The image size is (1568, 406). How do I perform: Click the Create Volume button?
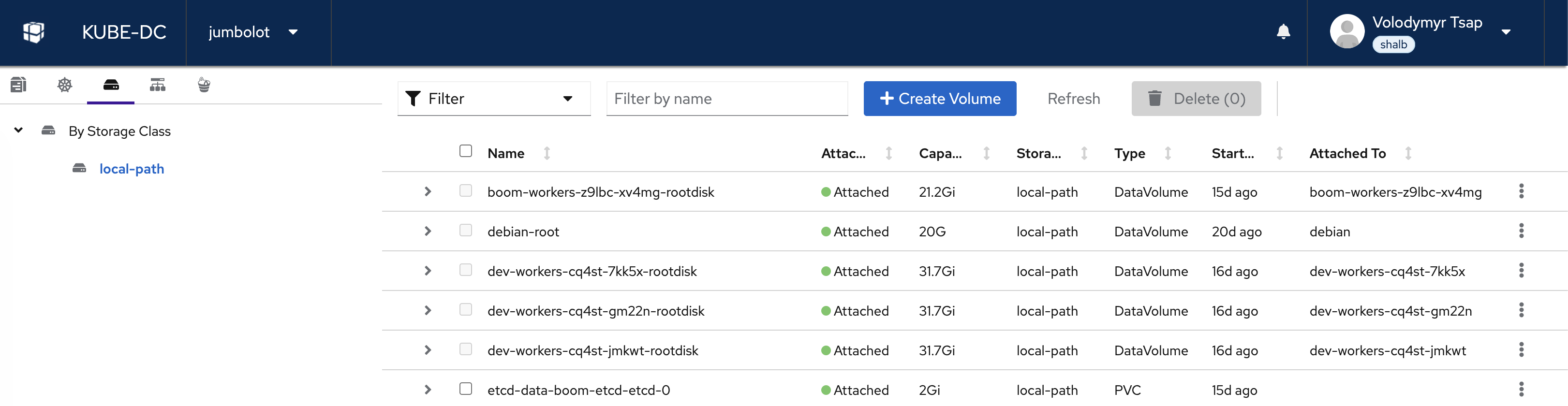pos(939,99)
